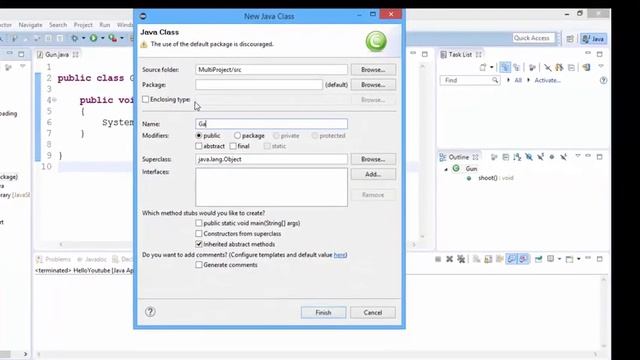Viewport: 640px width, 360px height.
Task: Select the public modifier radio button
Action: pos(199,136)
